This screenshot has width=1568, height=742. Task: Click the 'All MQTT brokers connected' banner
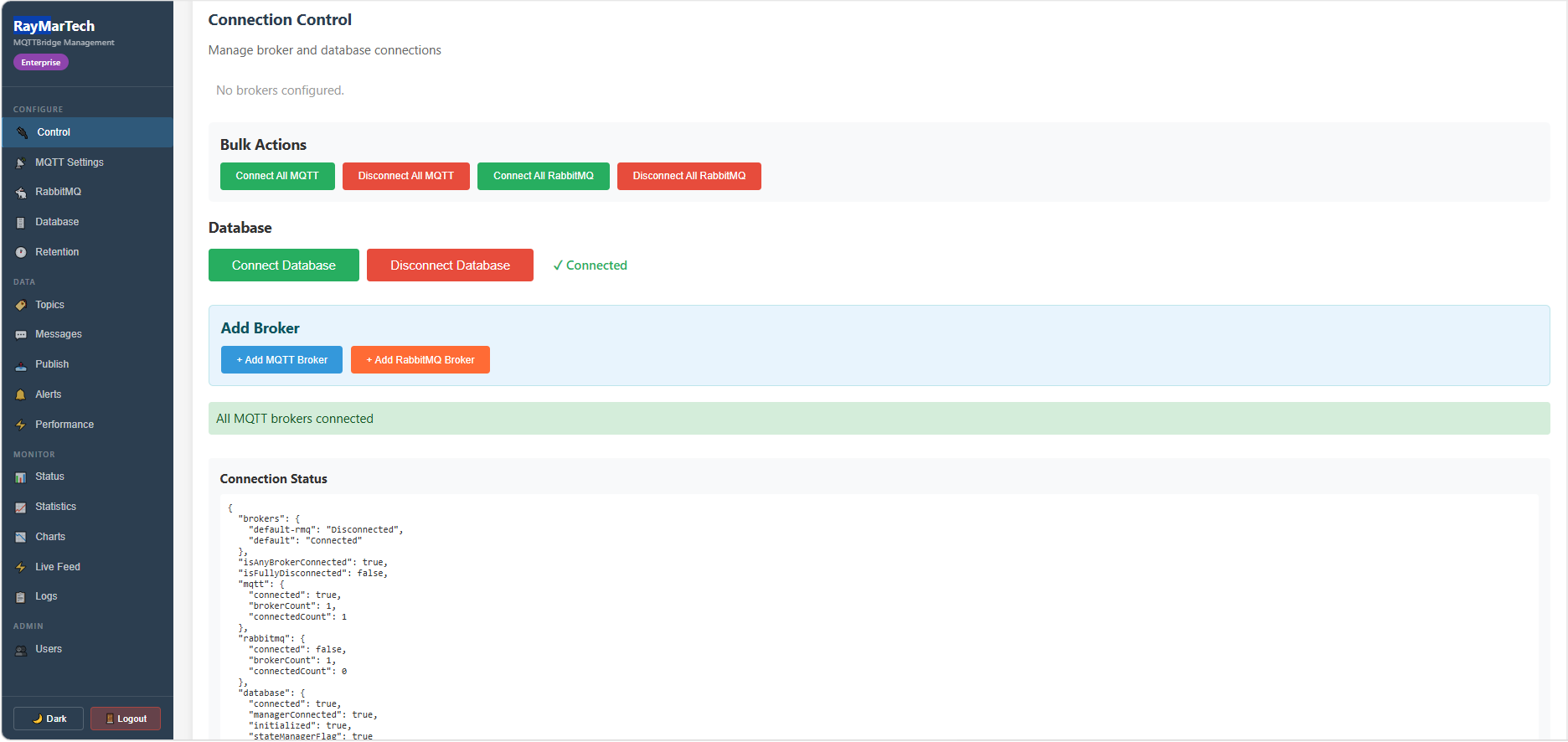tap(879, 419)
